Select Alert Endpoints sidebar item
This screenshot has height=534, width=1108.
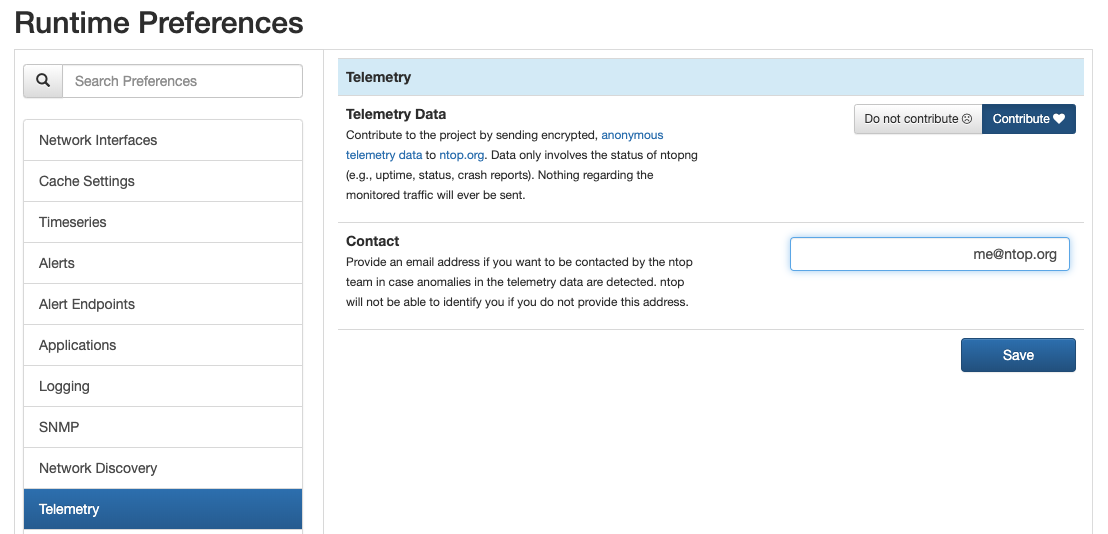pyautogui.click(x=163, y=304)
